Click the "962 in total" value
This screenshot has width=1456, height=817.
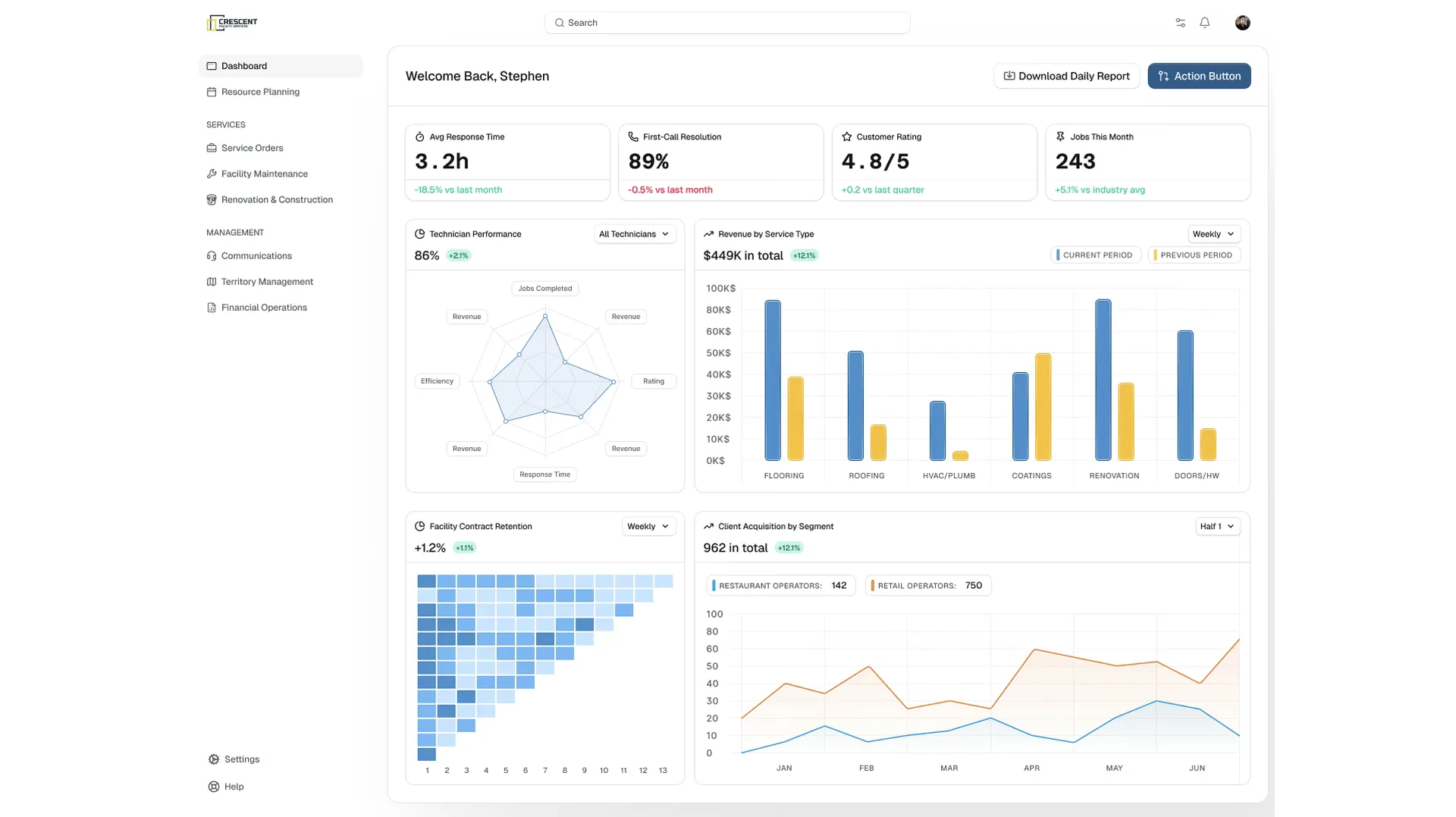(736, 548)
